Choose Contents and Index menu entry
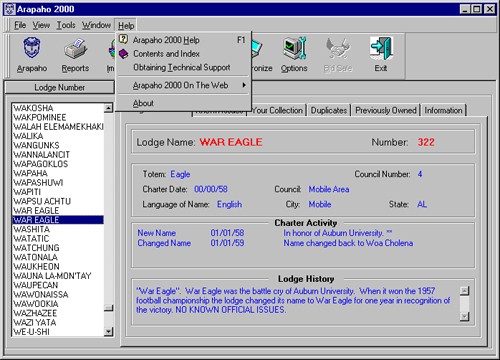Image resolution: width=500 pixels, height=360 pixels. 183,54
